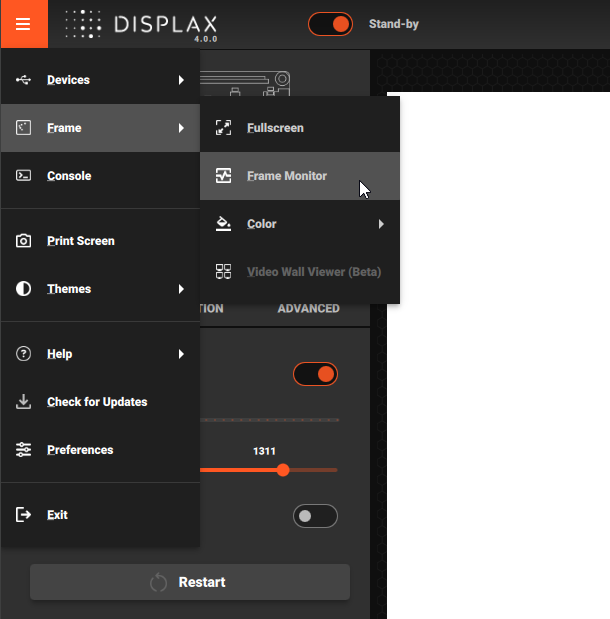Click the Check for Updates download icon
Screen dimensions: 610x619
point(24,402)
